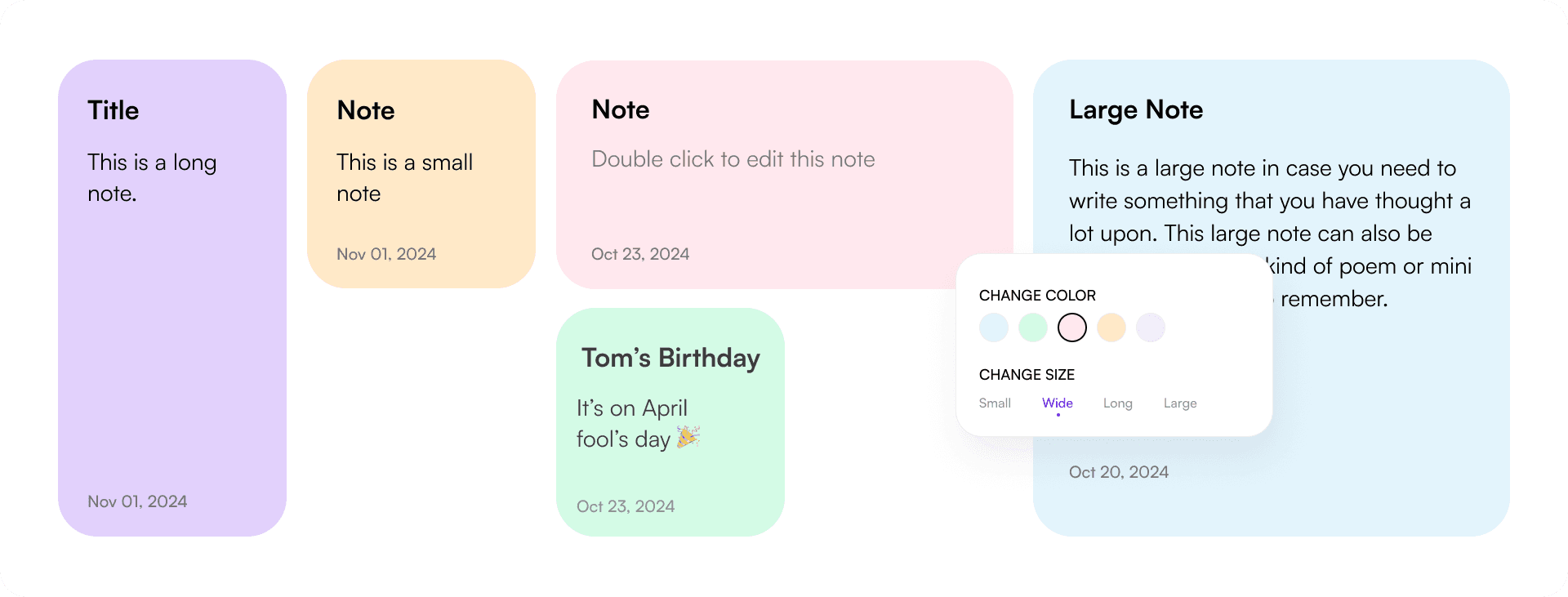The image size is (1568, 597).
Task: Choose the mint green color swatch
Action: [1033, 327]
